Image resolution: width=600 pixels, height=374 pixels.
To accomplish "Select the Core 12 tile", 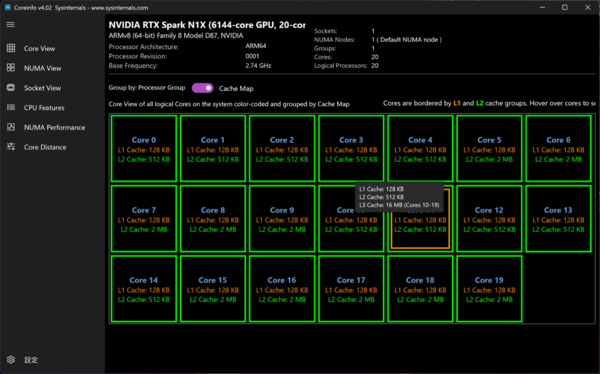I will 489,219.
